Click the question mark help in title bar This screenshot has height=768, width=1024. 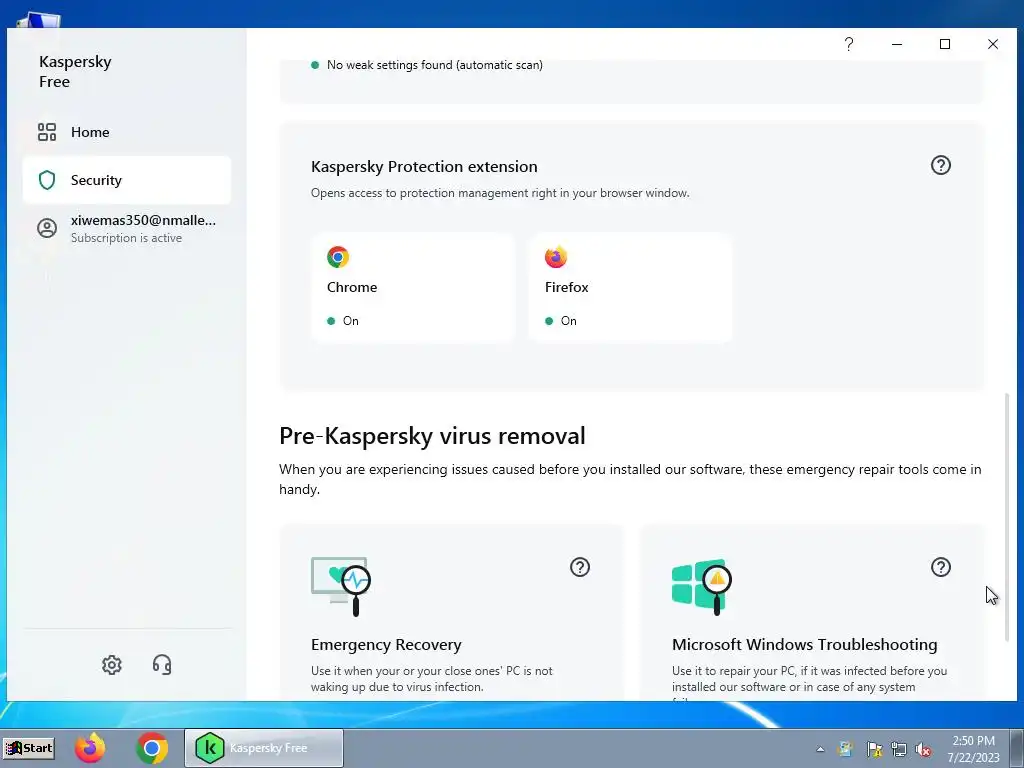click(x=848, y=44)
